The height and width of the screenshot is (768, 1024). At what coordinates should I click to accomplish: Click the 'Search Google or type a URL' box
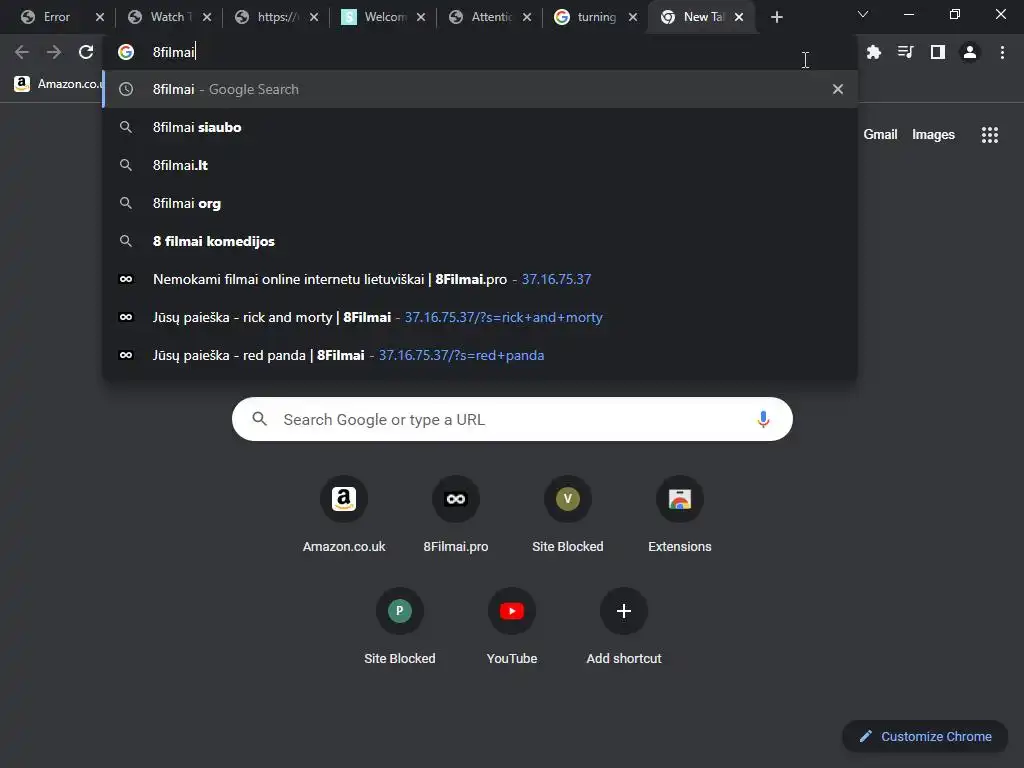click(x=512, y=419)
